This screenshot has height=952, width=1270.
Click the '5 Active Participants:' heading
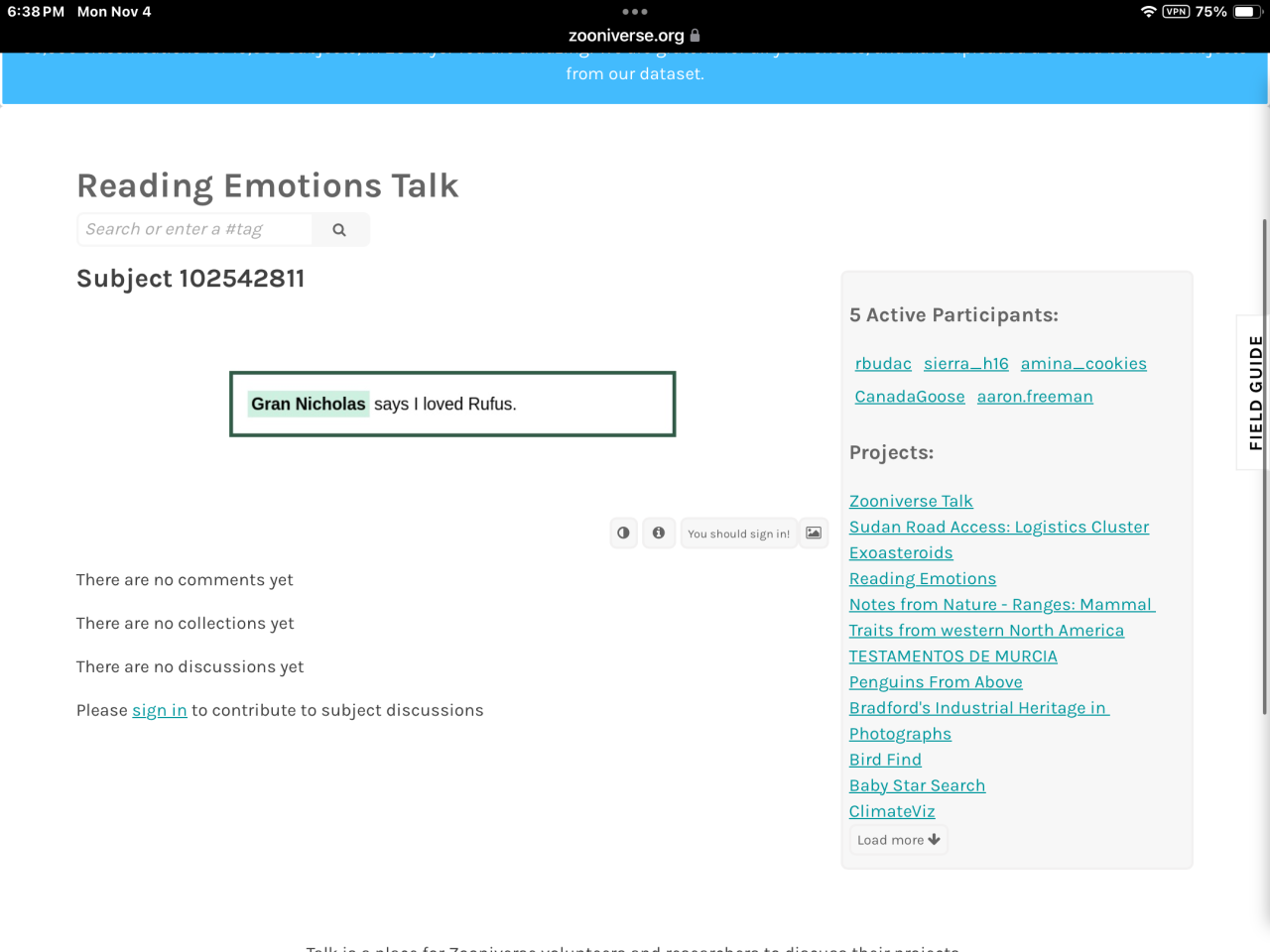pyautogui.click(x=953, y=315)
